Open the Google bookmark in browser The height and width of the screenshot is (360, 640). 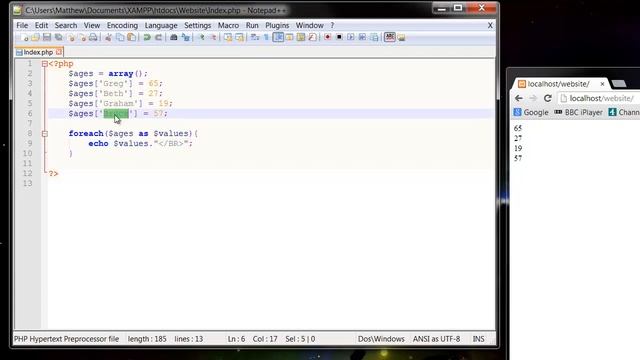[531, 112]
